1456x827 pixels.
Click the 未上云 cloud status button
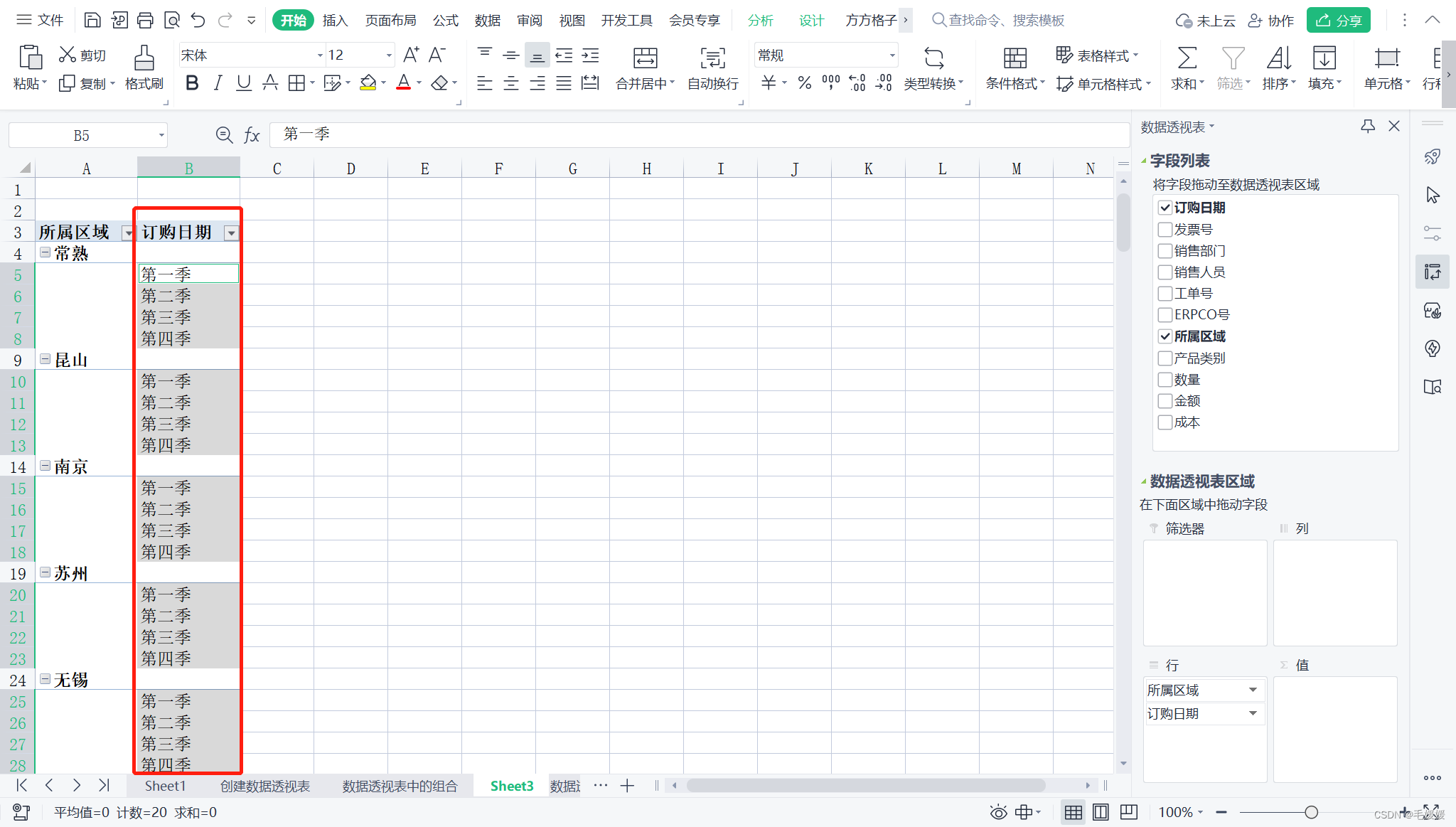click(1205, 21)
